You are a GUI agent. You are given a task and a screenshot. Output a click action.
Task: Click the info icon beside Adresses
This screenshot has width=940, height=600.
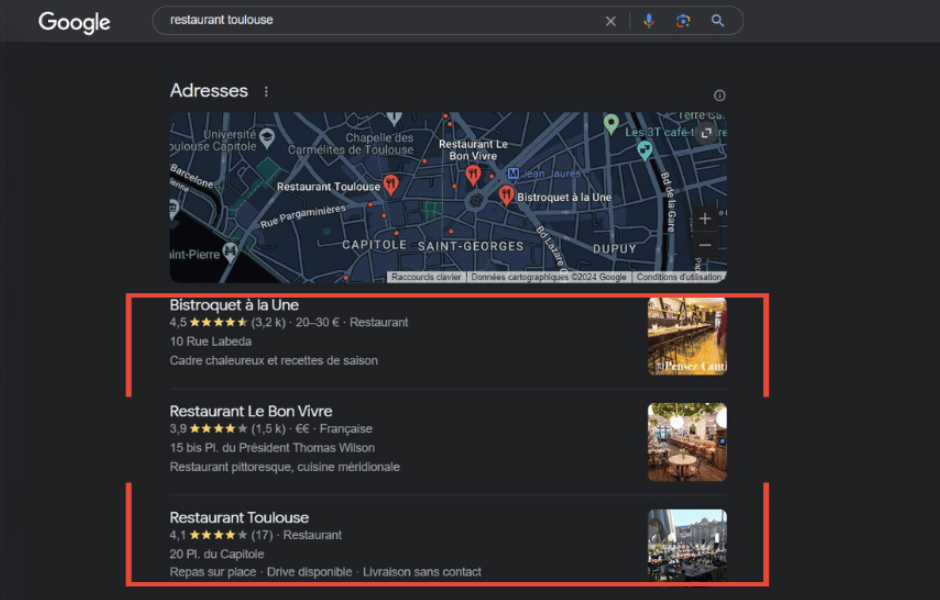coord(719,95)
